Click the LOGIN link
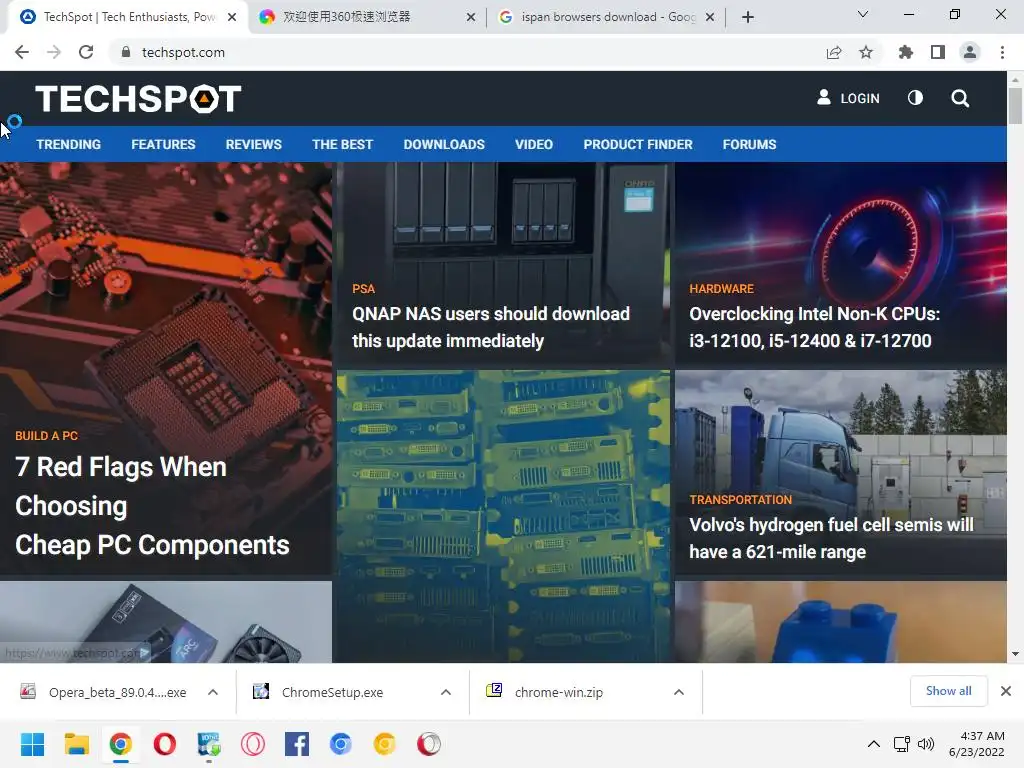The image size is (1024, 768). point(849,98)
